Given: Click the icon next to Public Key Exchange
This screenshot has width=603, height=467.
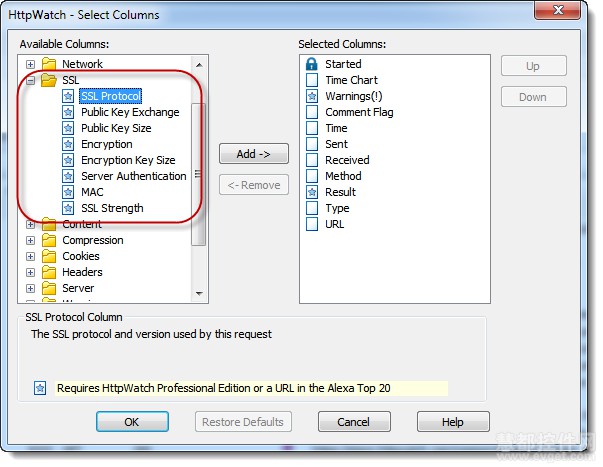Looking at the screenshot, I should tap(68, 112).
